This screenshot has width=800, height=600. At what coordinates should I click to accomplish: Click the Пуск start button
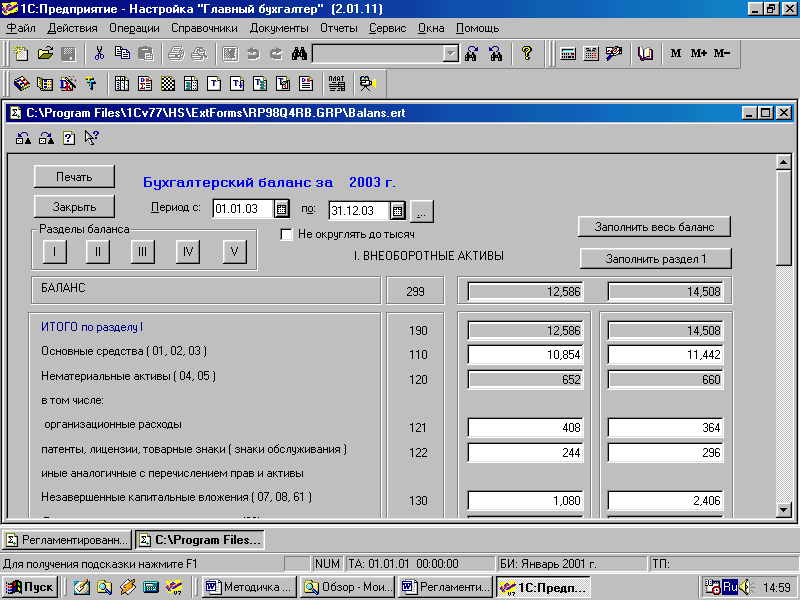tap(31, 587)
